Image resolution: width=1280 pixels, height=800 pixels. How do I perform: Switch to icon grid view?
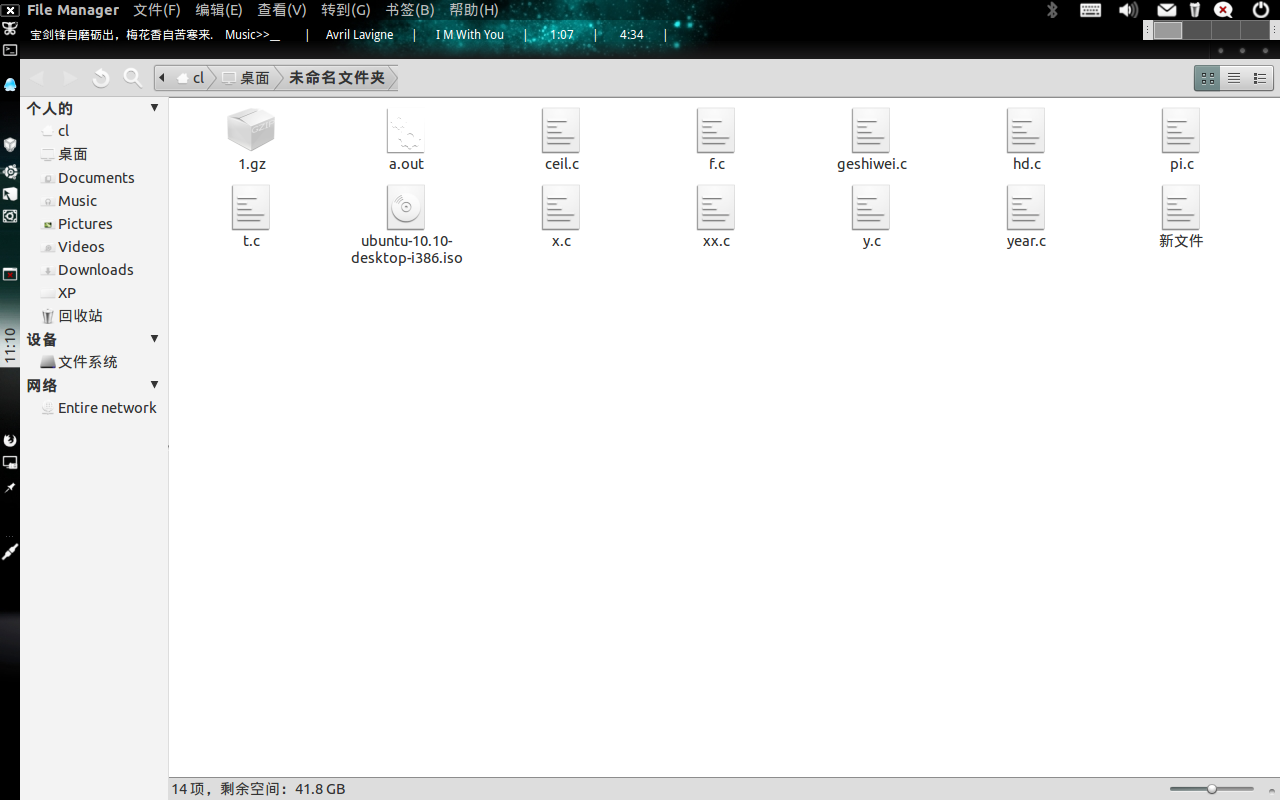point(1208,78)
